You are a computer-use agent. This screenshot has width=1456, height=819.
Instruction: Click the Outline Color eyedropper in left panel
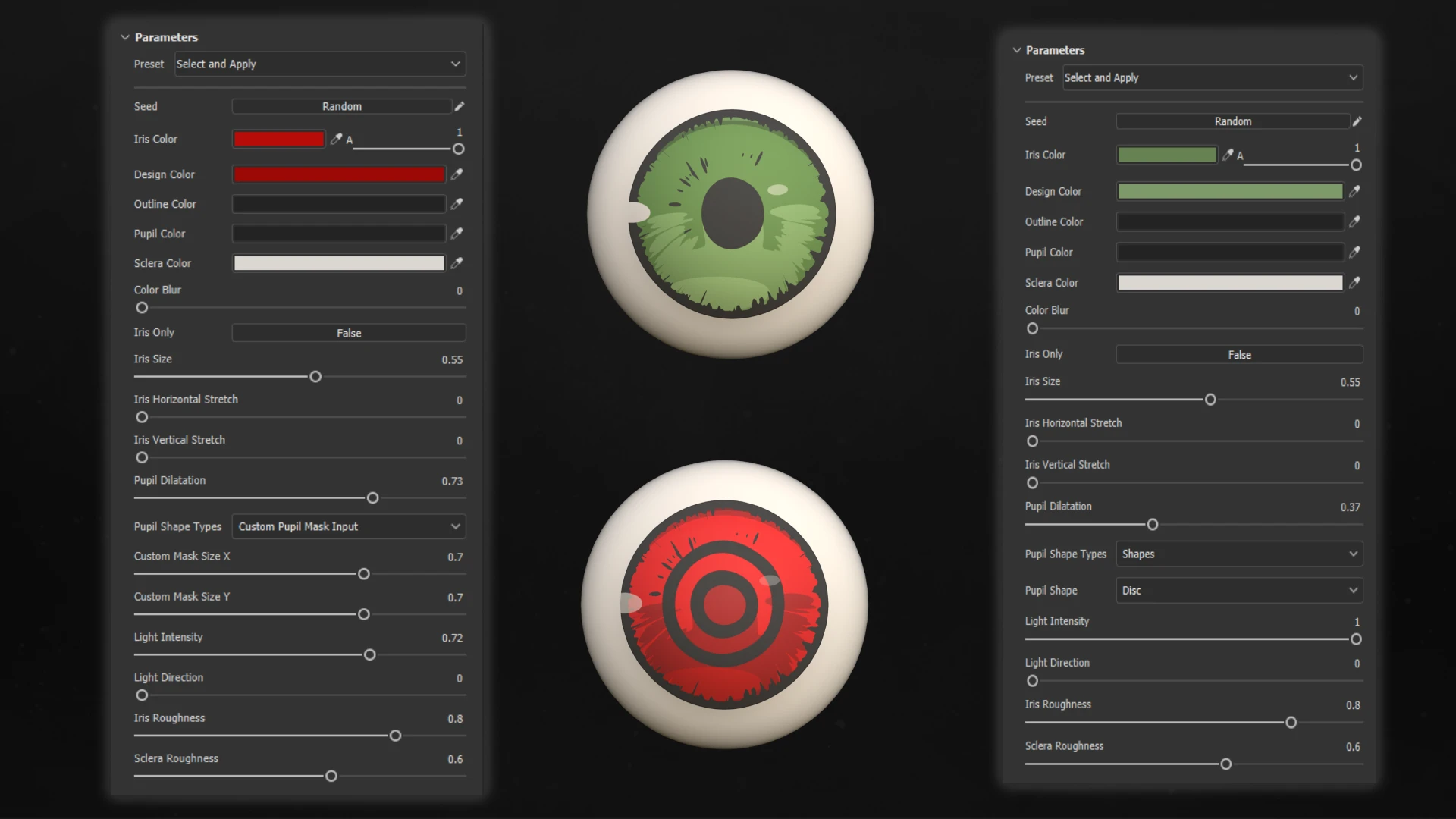[457, 204]
